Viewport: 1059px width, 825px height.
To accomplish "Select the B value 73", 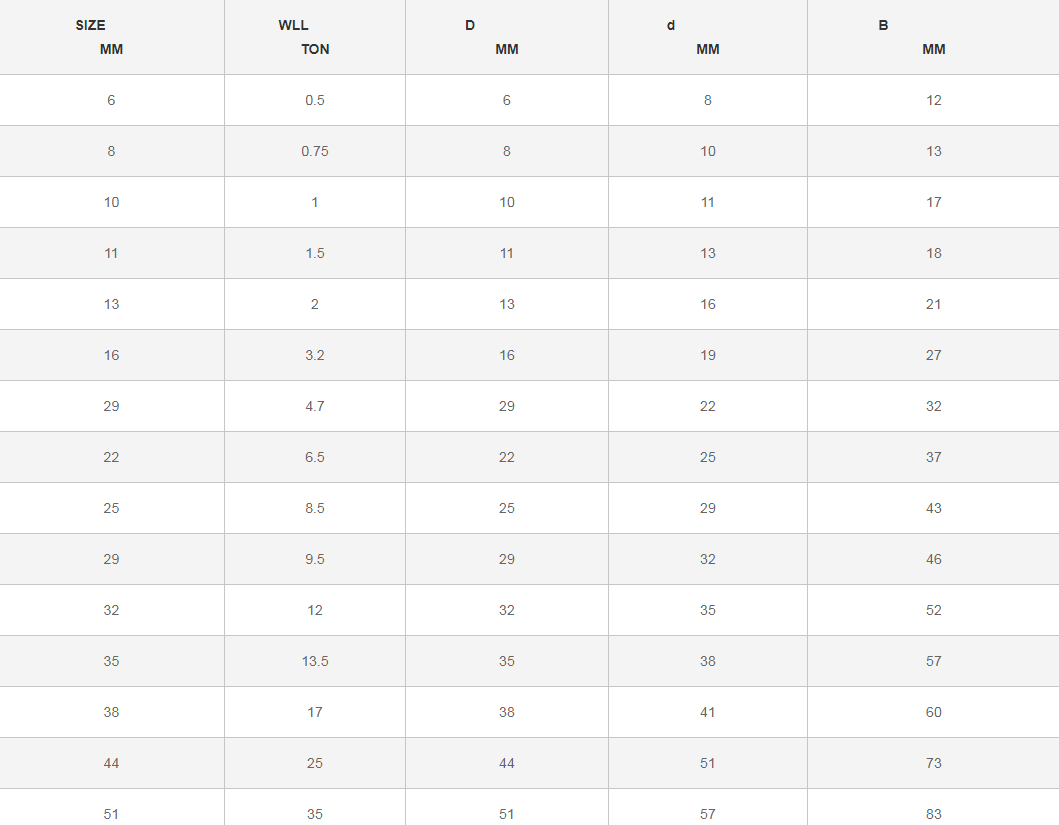I will pyautogui.click(x=933, y=763).
